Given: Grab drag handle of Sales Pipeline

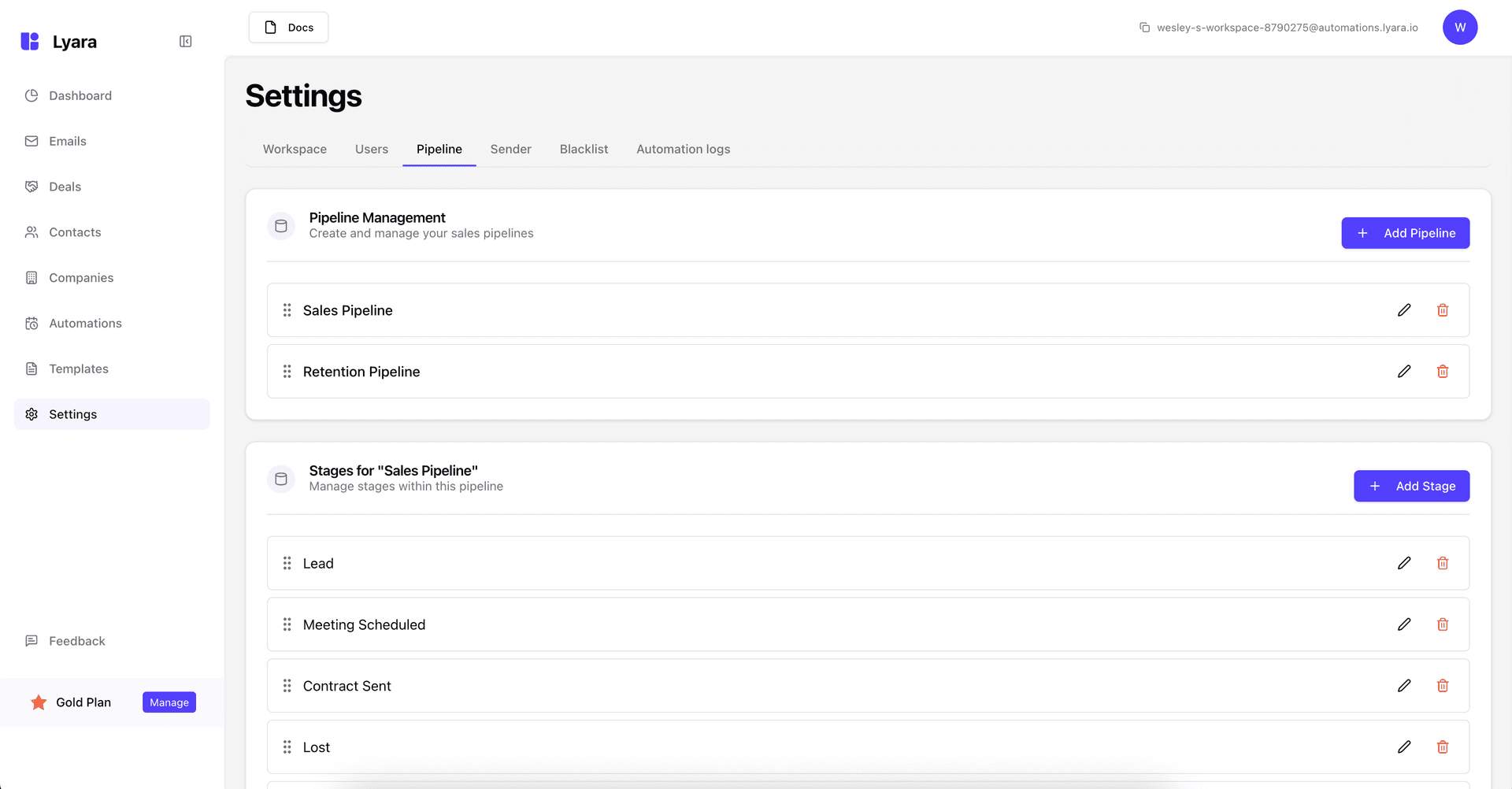Looking at the screenshot, I should coord(287,310).
